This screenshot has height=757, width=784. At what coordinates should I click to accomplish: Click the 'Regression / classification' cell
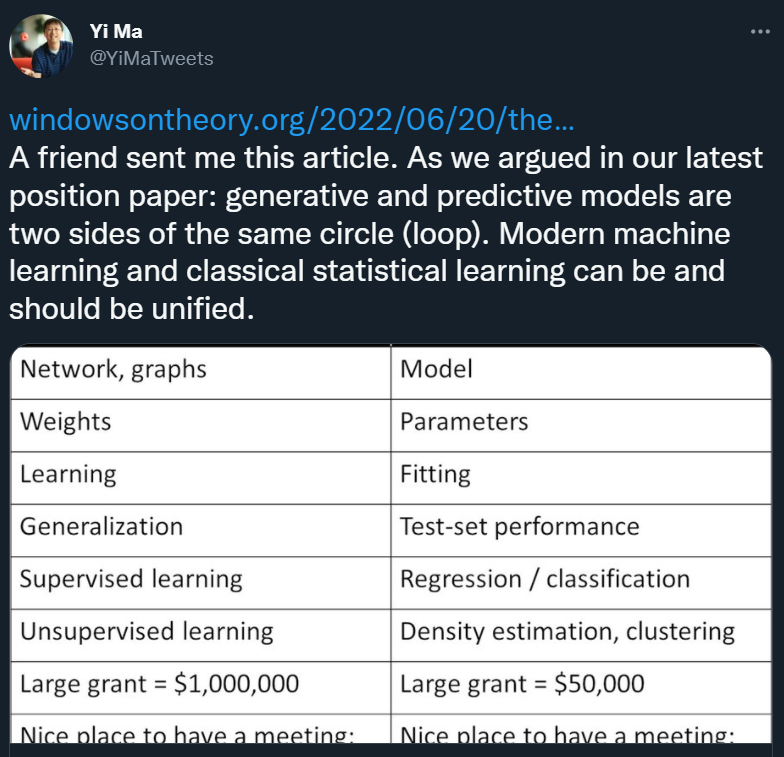tap(581, 582)
